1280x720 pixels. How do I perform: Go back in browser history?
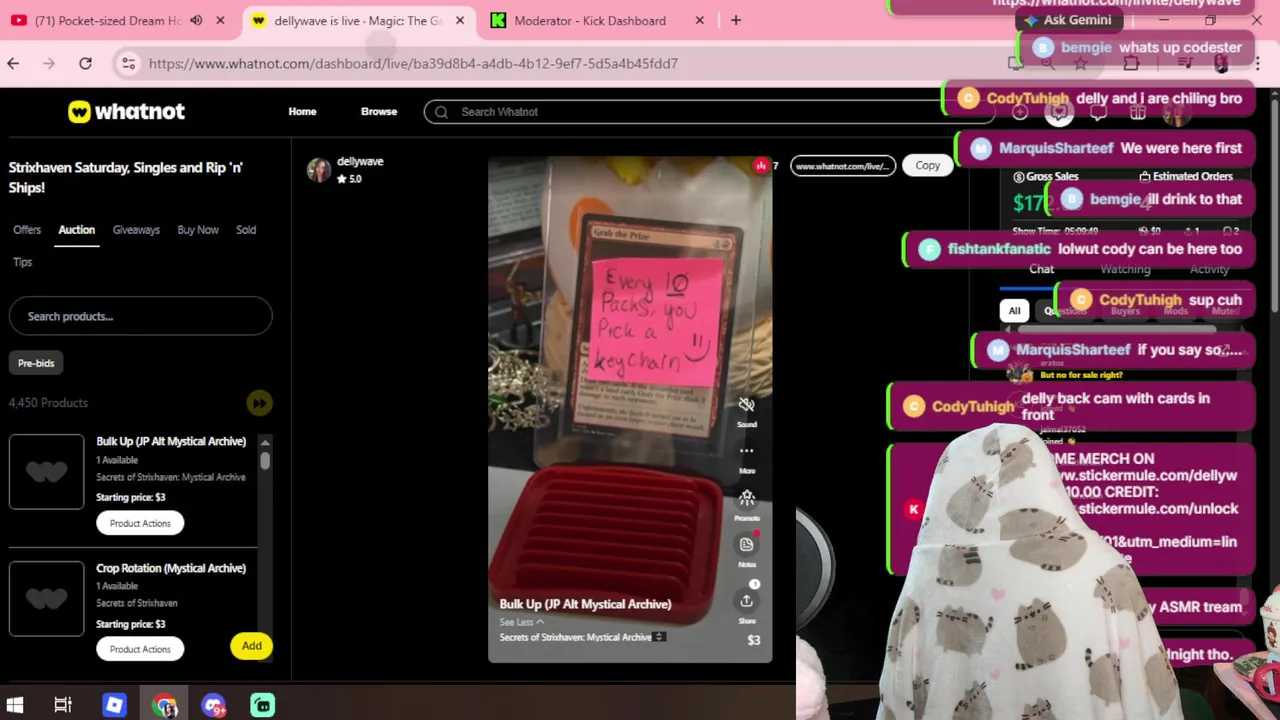pos(13,63)
